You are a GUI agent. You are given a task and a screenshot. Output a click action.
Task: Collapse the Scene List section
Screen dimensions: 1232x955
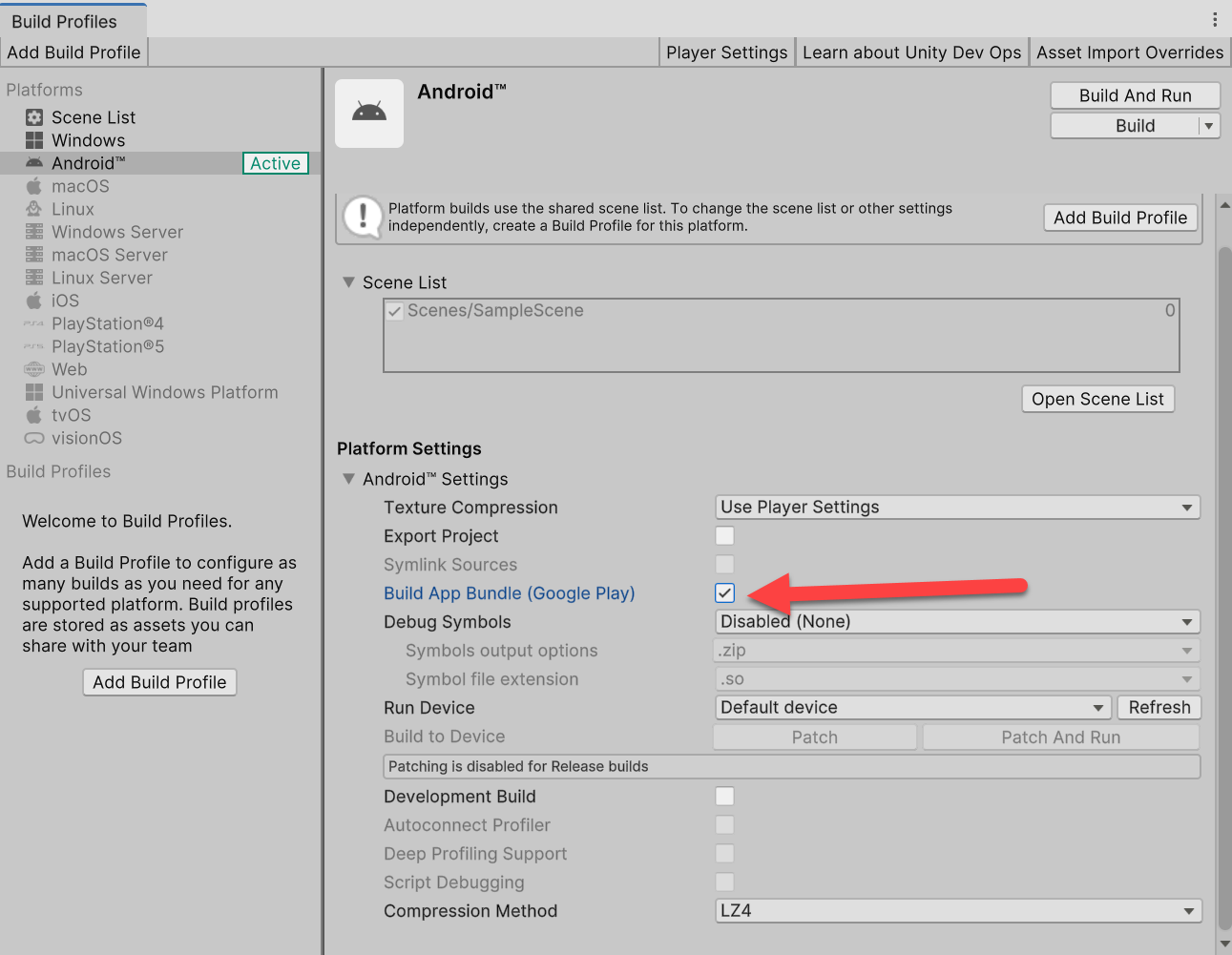tap(348, 282)
